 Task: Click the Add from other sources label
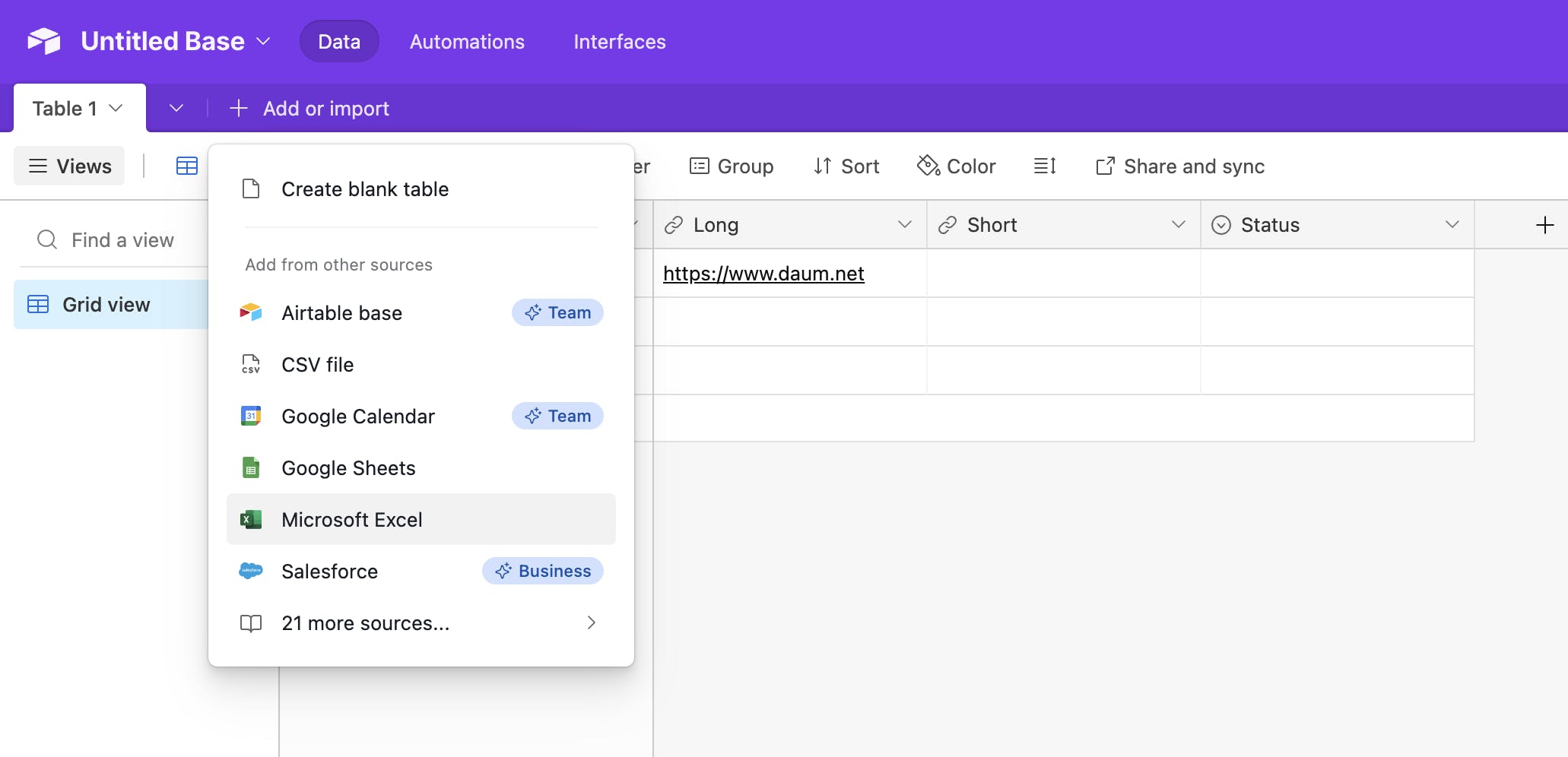338,264
